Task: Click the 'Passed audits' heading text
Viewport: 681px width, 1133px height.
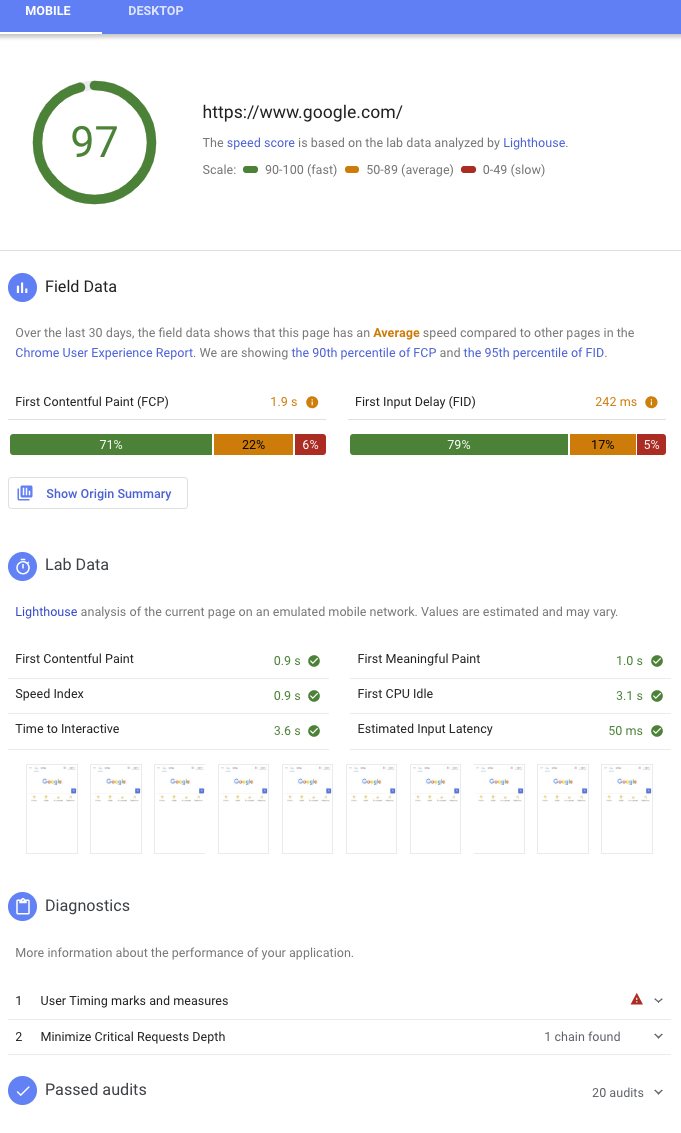Action: click(95, 1090)
